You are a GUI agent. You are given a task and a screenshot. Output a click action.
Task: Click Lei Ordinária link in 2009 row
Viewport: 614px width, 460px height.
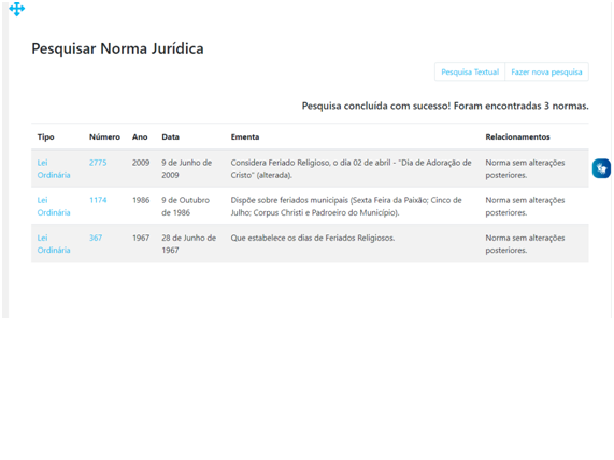pyautogui.click(x=54, y=168)
